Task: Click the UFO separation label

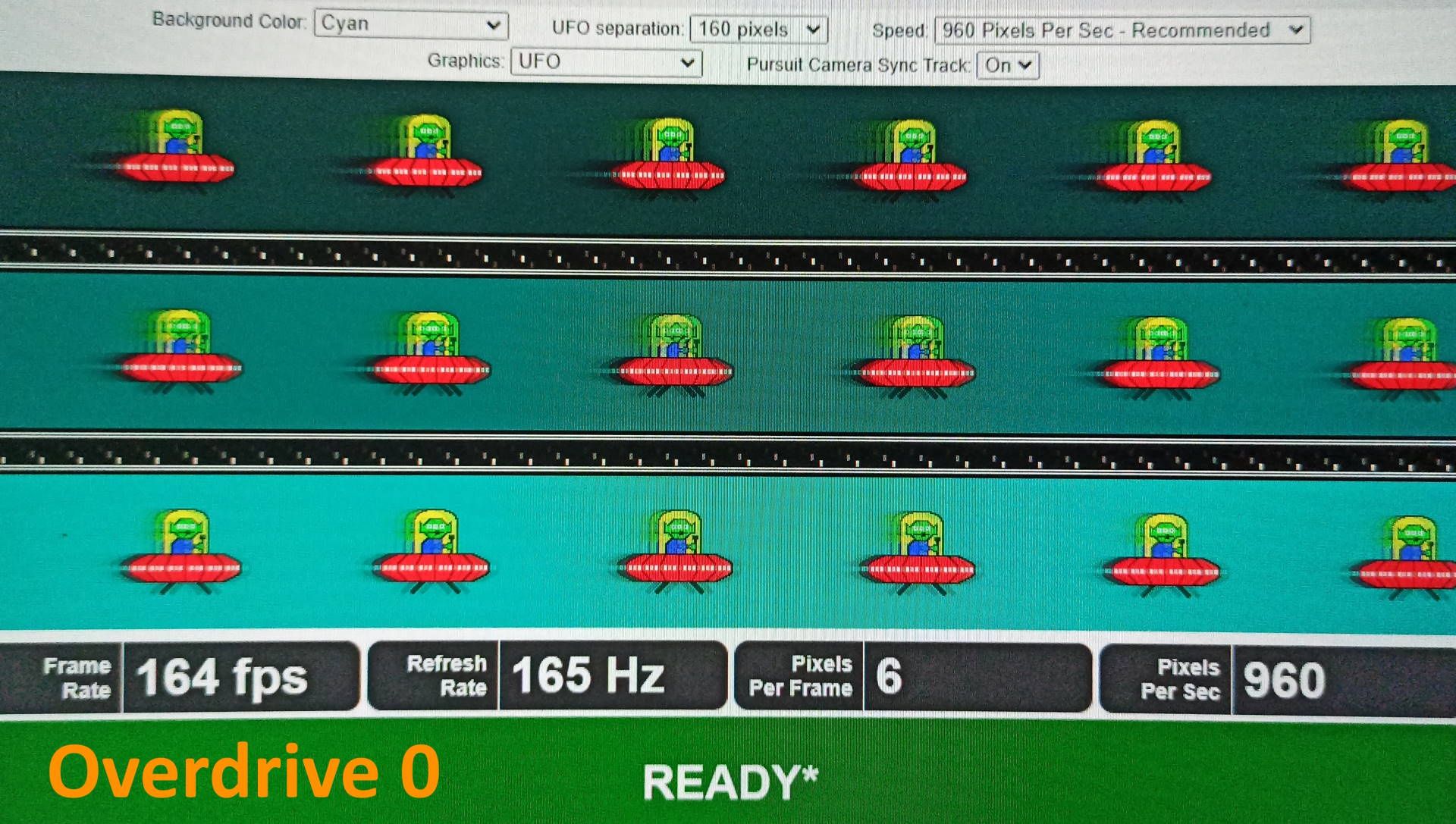Action: (617, 28)
